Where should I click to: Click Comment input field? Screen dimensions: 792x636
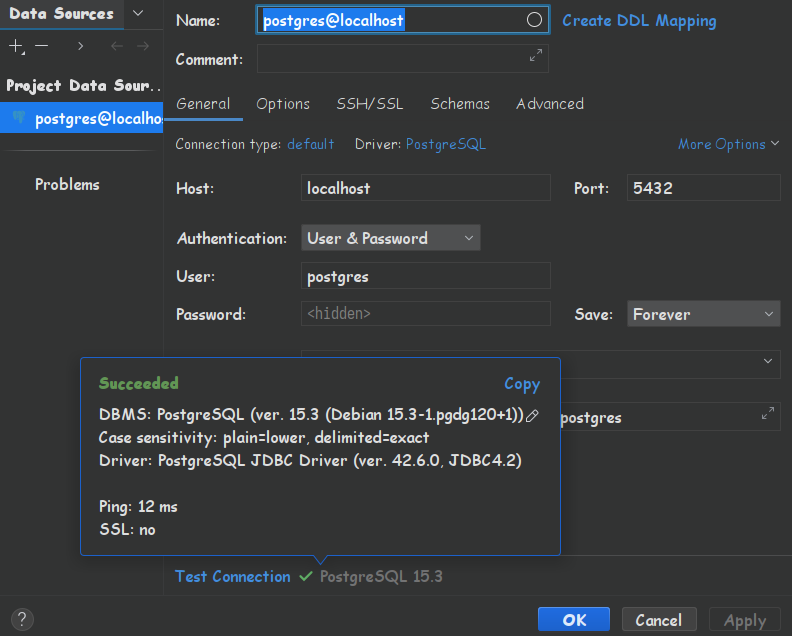pyautogui.click(x=403, y=59)
